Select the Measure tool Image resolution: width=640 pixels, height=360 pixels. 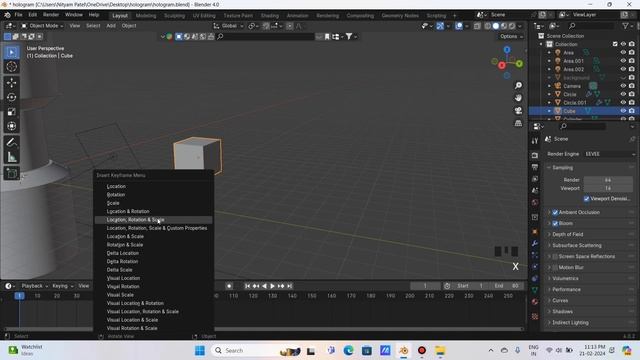tap(11, 157)
